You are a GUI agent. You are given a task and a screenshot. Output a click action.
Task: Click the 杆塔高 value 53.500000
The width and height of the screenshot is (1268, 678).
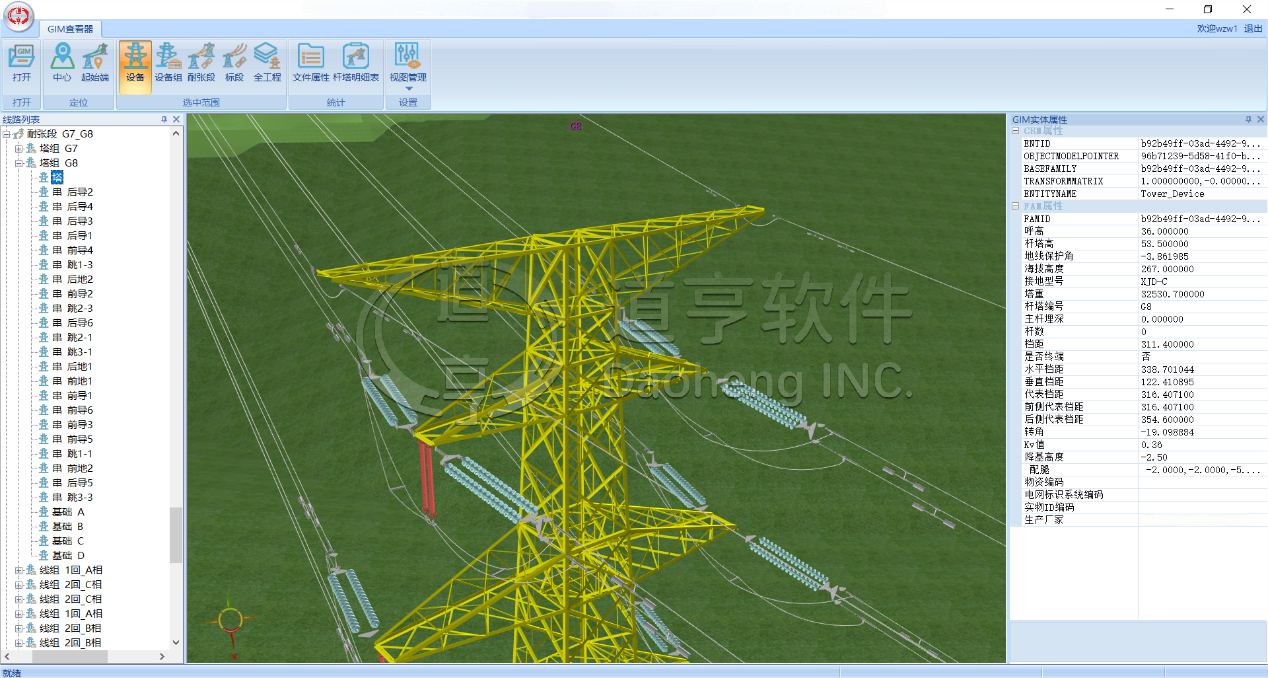(1164, 243)
